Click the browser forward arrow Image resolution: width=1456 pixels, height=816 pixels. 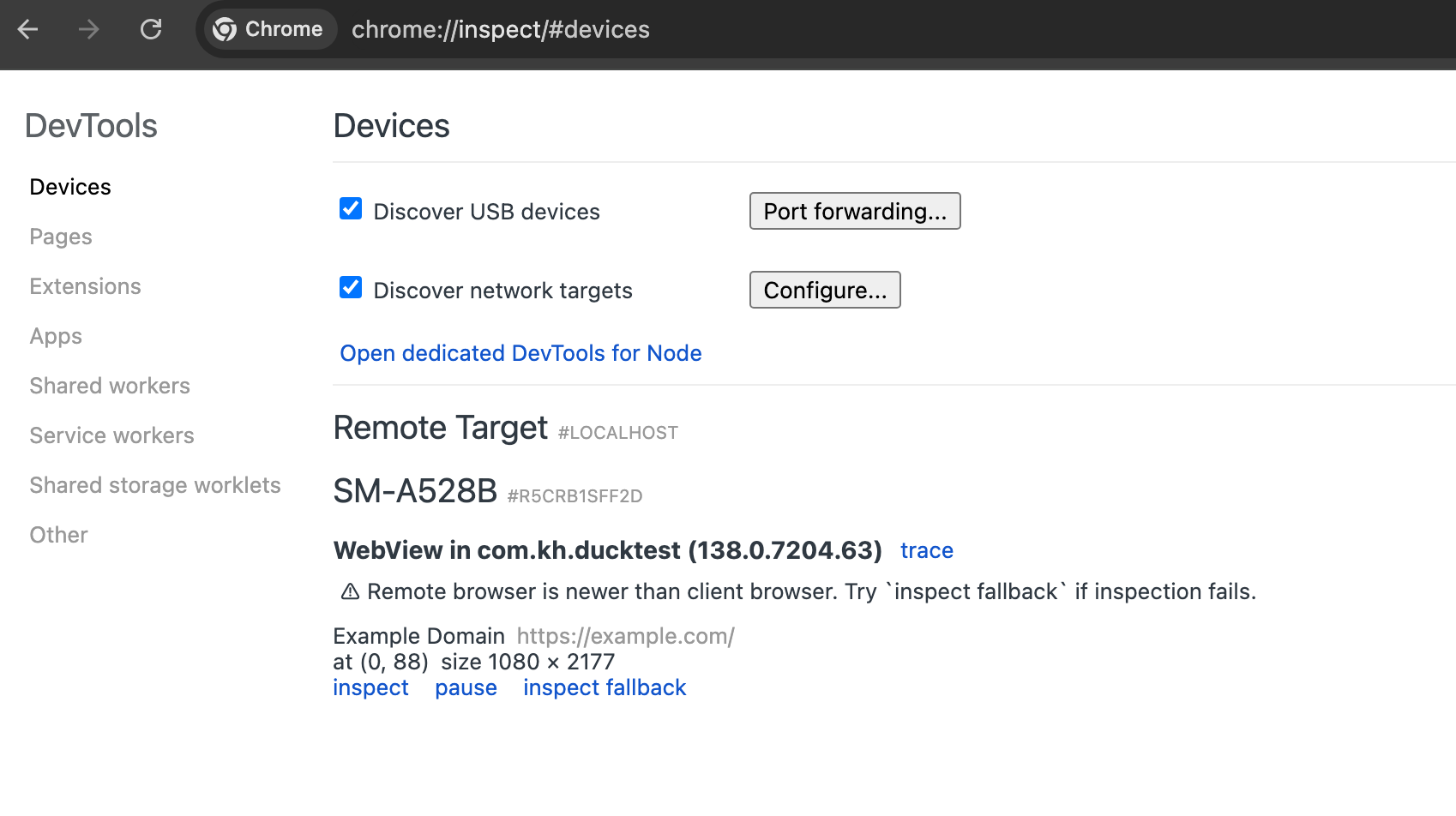(x=89, y=29)
